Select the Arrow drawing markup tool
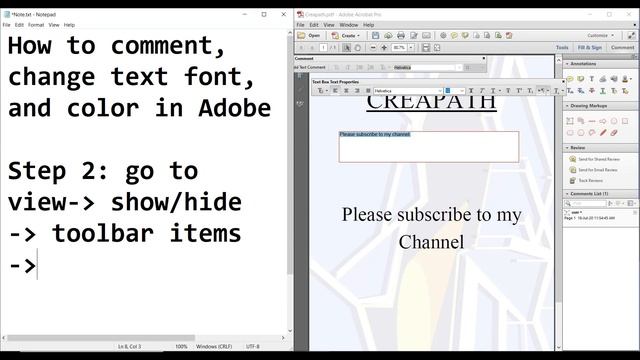 (603, 121)
